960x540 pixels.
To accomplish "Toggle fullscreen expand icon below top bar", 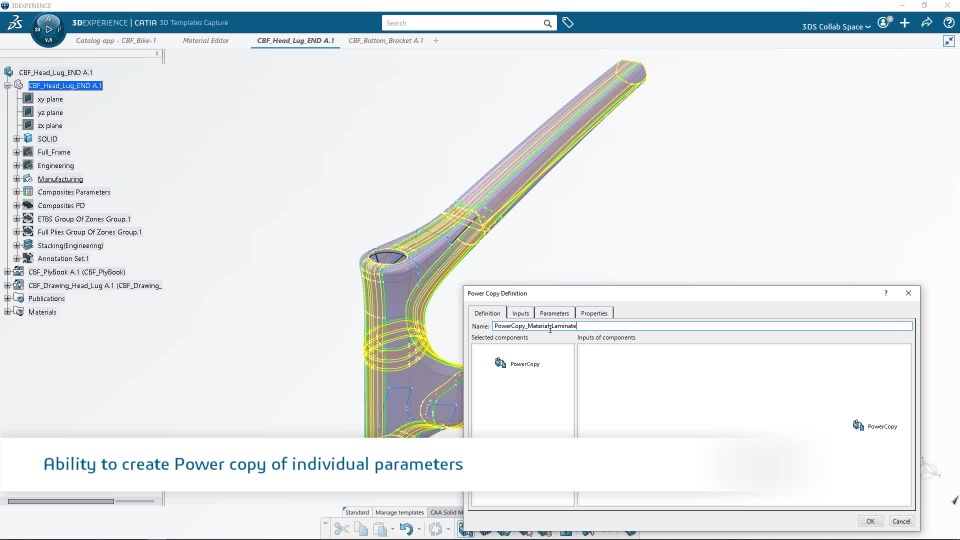I will (x=948, y=41).
